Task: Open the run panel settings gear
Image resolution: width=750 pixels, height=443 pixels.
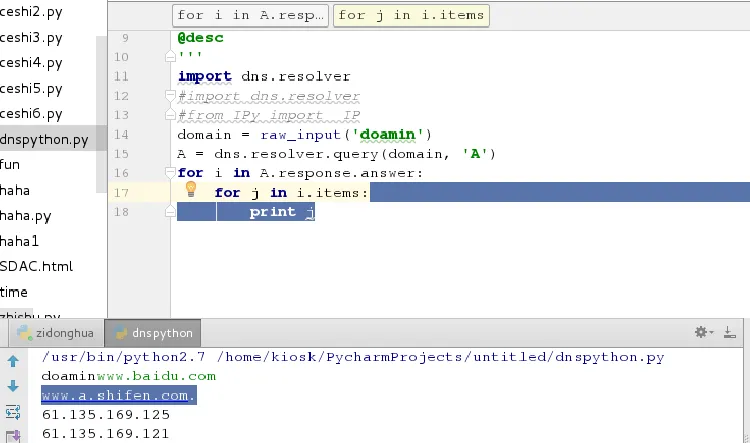Action: pyautogui.click(x=704, y=332)
